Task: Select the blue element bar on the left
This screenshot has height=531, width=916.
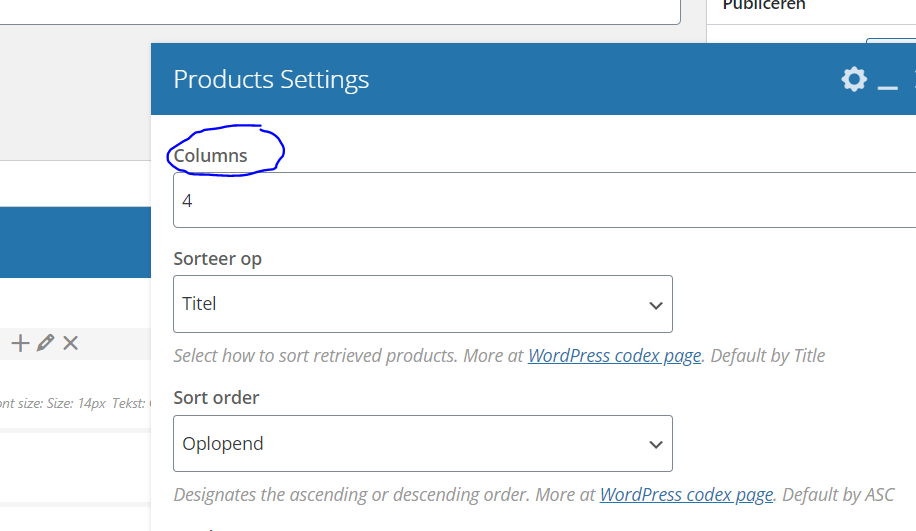Action: (75, 242)
